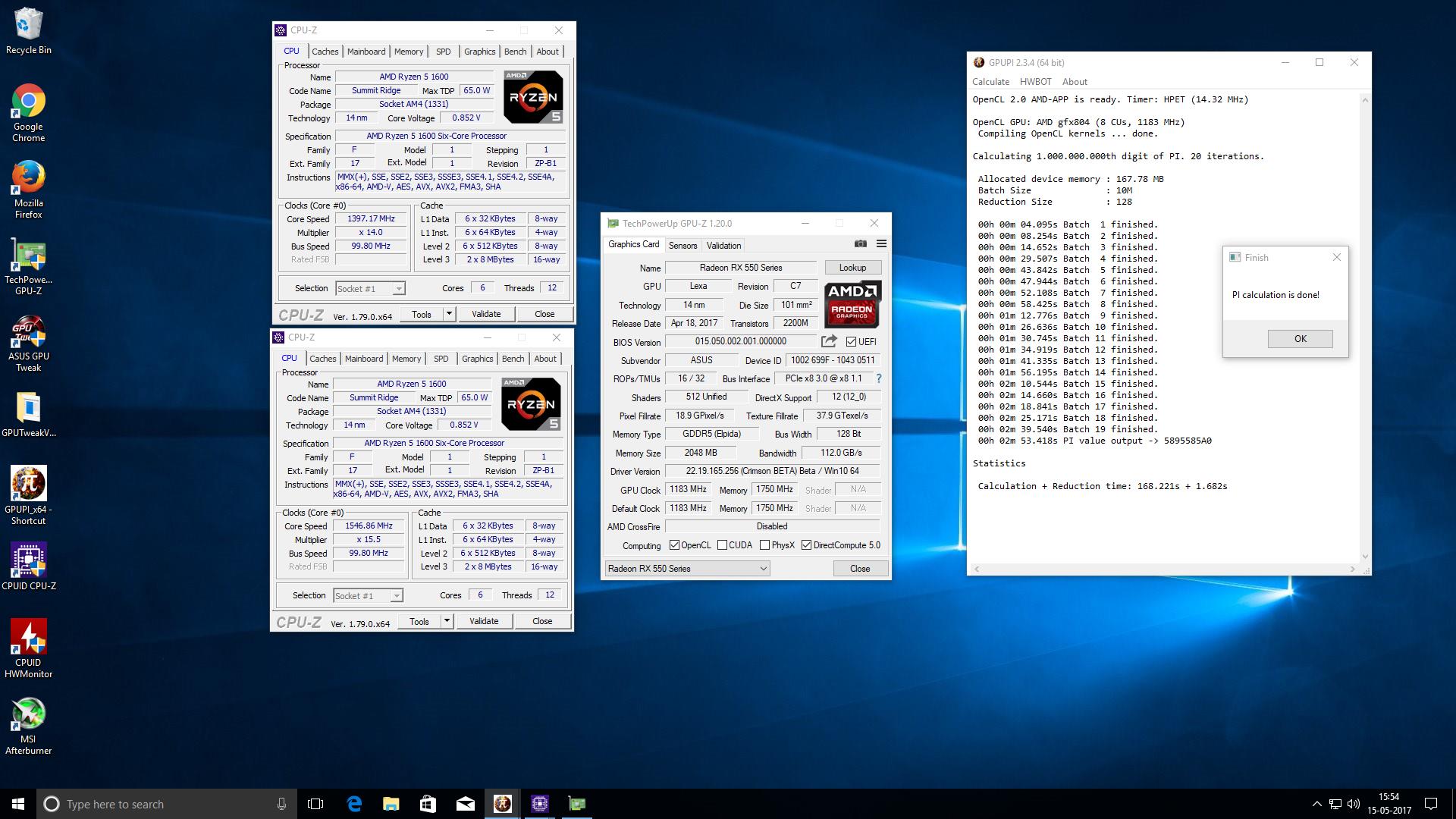
Task: Open the Windows Start menu
Action: 18,804
